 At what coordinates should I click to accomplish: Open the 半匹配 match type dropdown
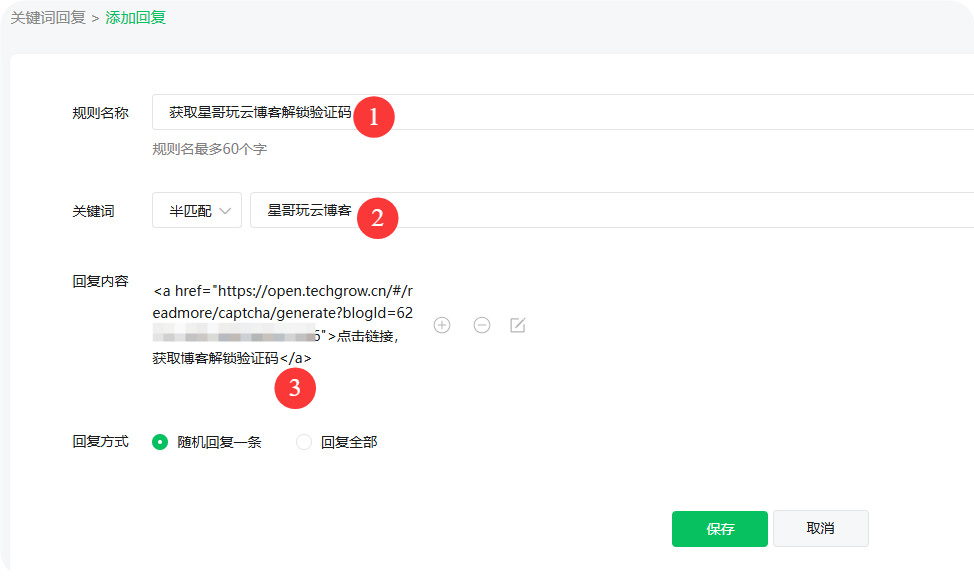(196, 209)
